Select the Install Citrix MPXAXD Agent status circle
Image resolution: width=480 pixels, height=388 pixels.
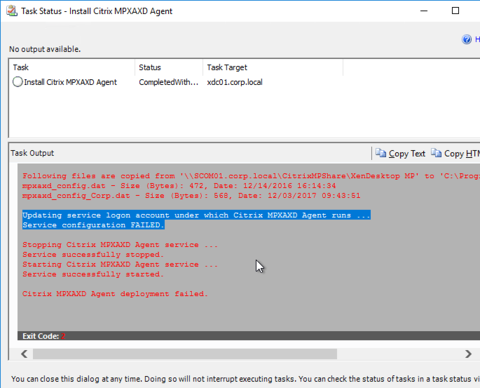coord(17,82)
